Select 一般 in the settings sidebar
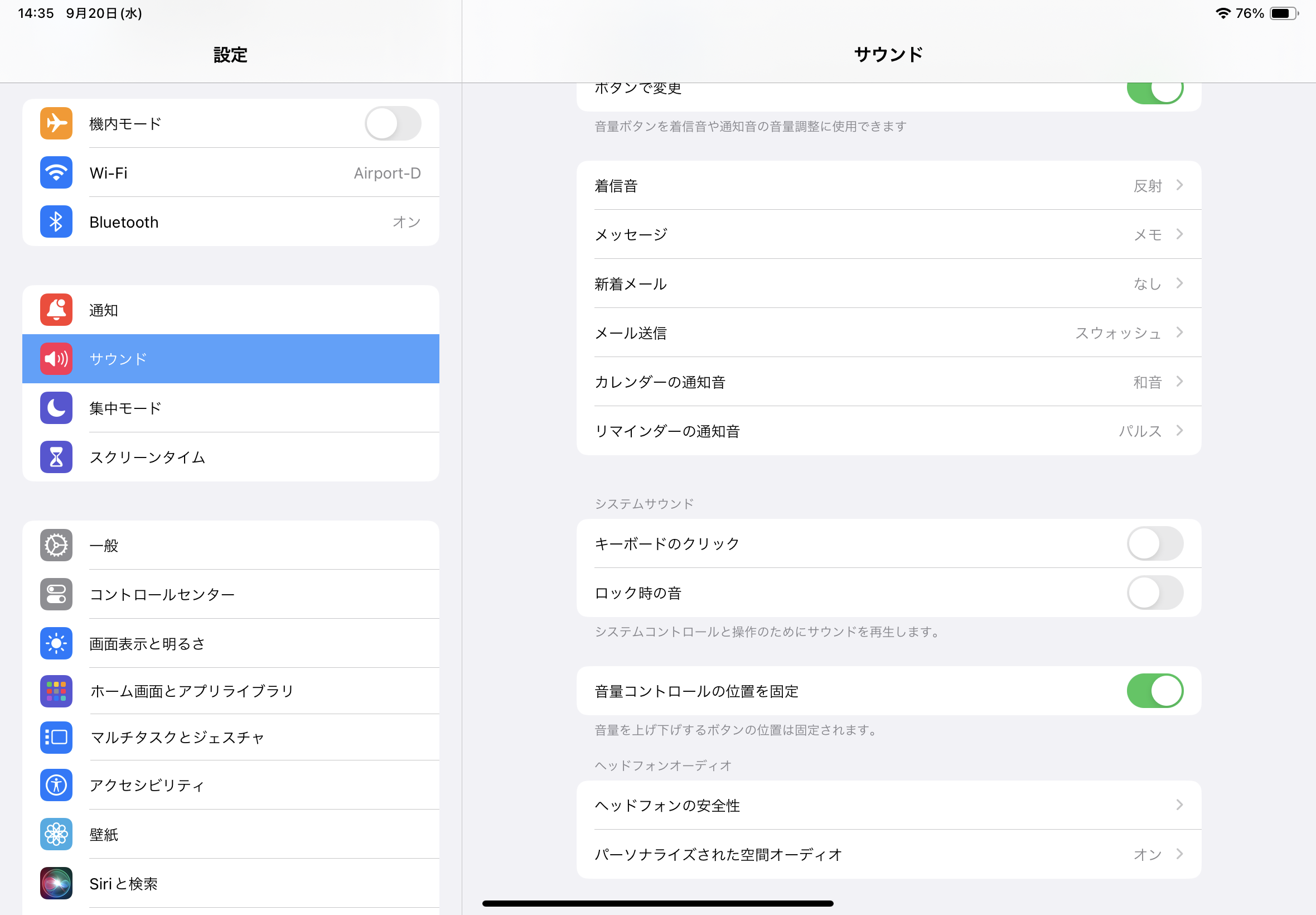 (x=230, y=545)
